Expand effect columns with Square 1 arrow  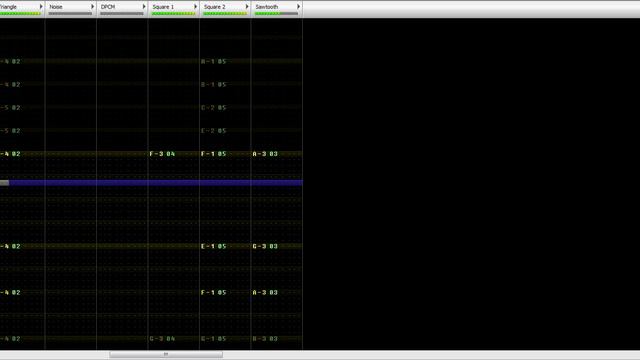(195, 7)
